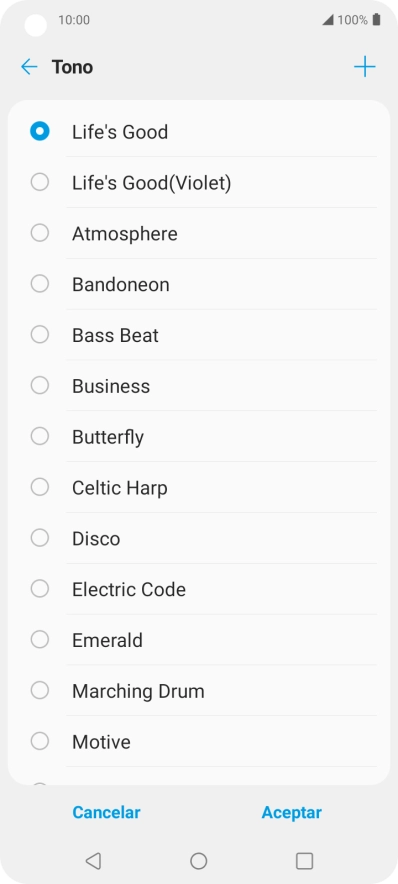Tap the Android back navigation triangle

point(93,860)
